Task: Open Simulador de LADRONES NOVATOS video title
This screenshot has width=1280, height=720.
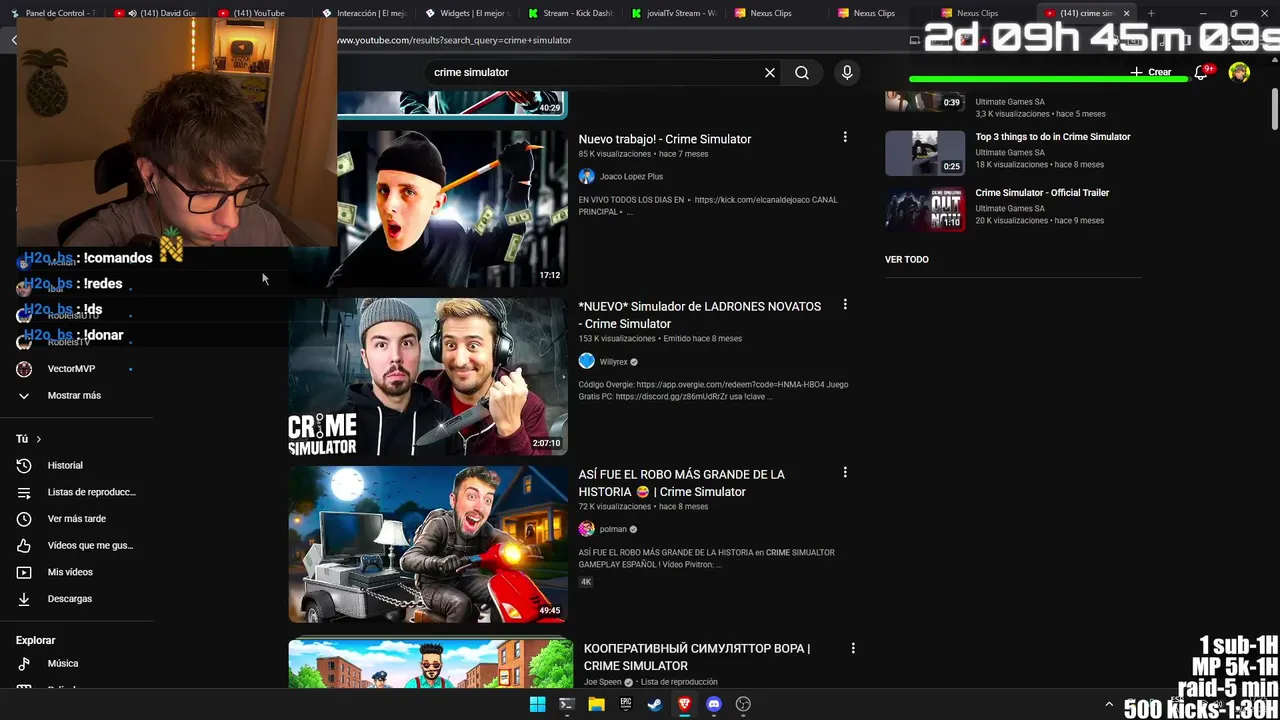Action: pyautogui.click(x=700, y=315)
